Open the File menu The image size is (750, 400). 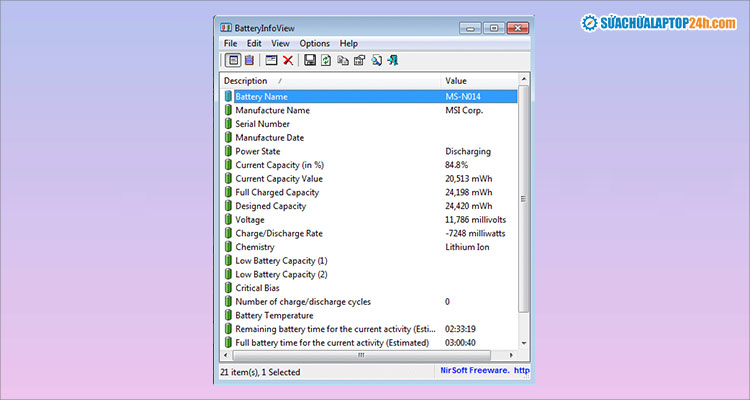[230, 44]
